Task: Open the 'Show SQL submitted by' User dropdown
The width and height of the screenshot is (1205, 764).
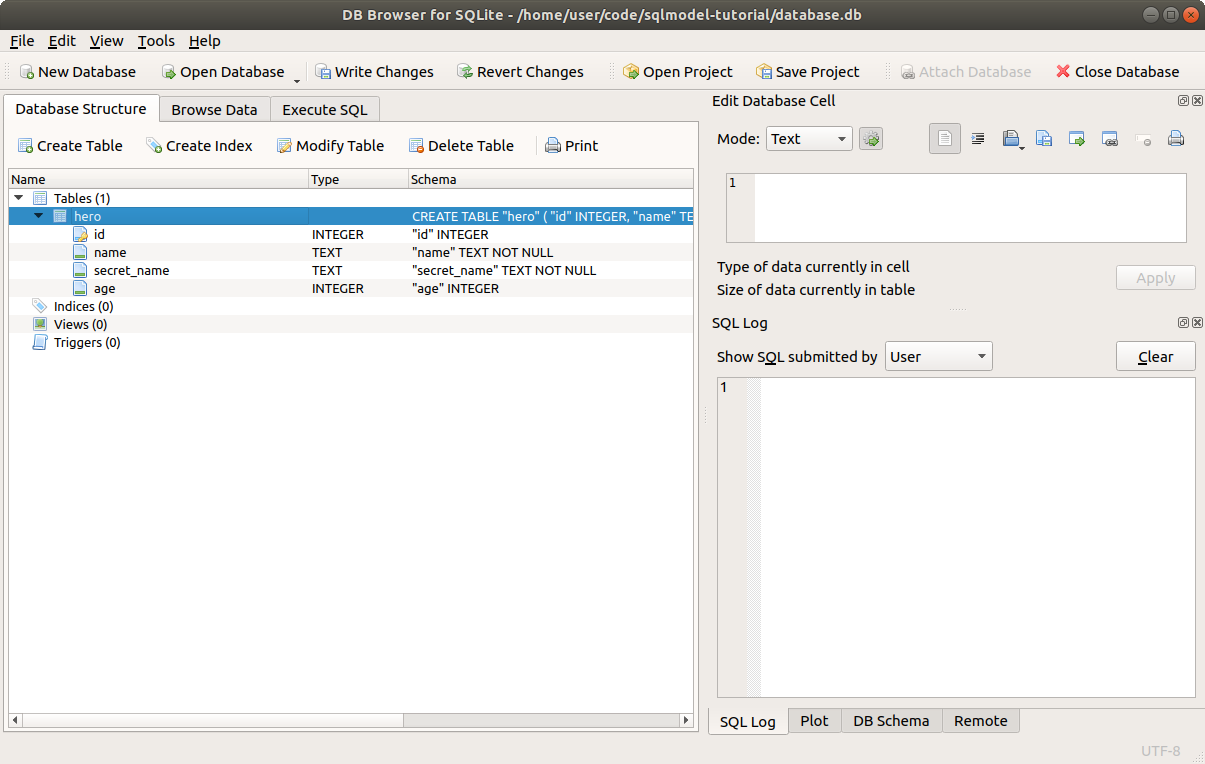Action: (938, 357)
